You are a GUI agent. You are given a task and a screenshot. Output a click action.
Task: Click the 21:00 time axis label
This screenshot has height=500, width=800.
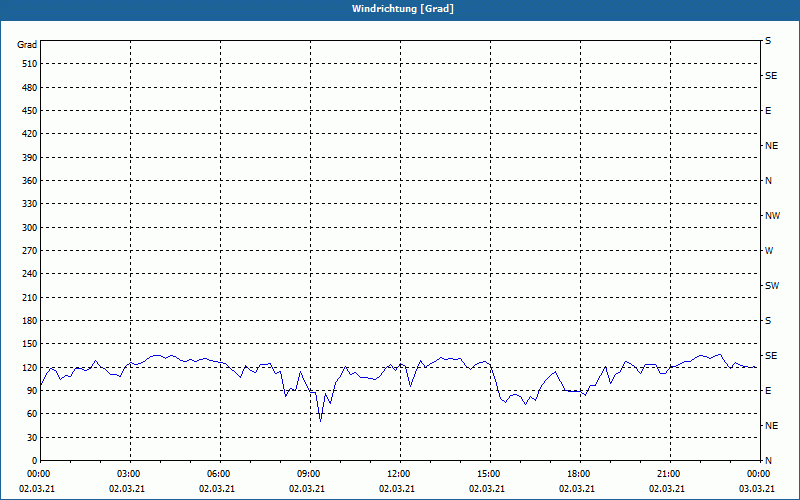pos(669,474)
